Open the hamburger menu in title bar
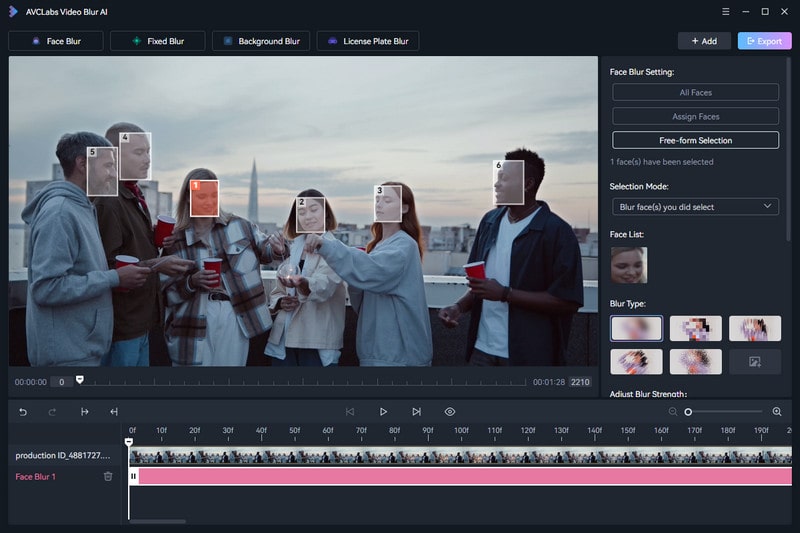 (x=725, y=11)
